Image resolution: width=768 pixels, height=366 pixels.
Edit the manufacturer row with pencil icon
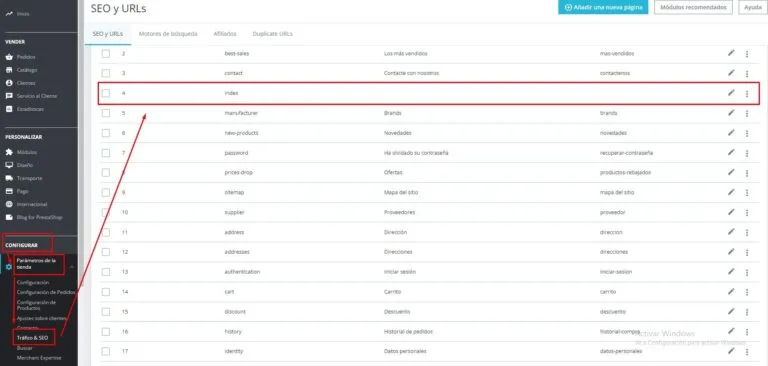coord(731,113)
